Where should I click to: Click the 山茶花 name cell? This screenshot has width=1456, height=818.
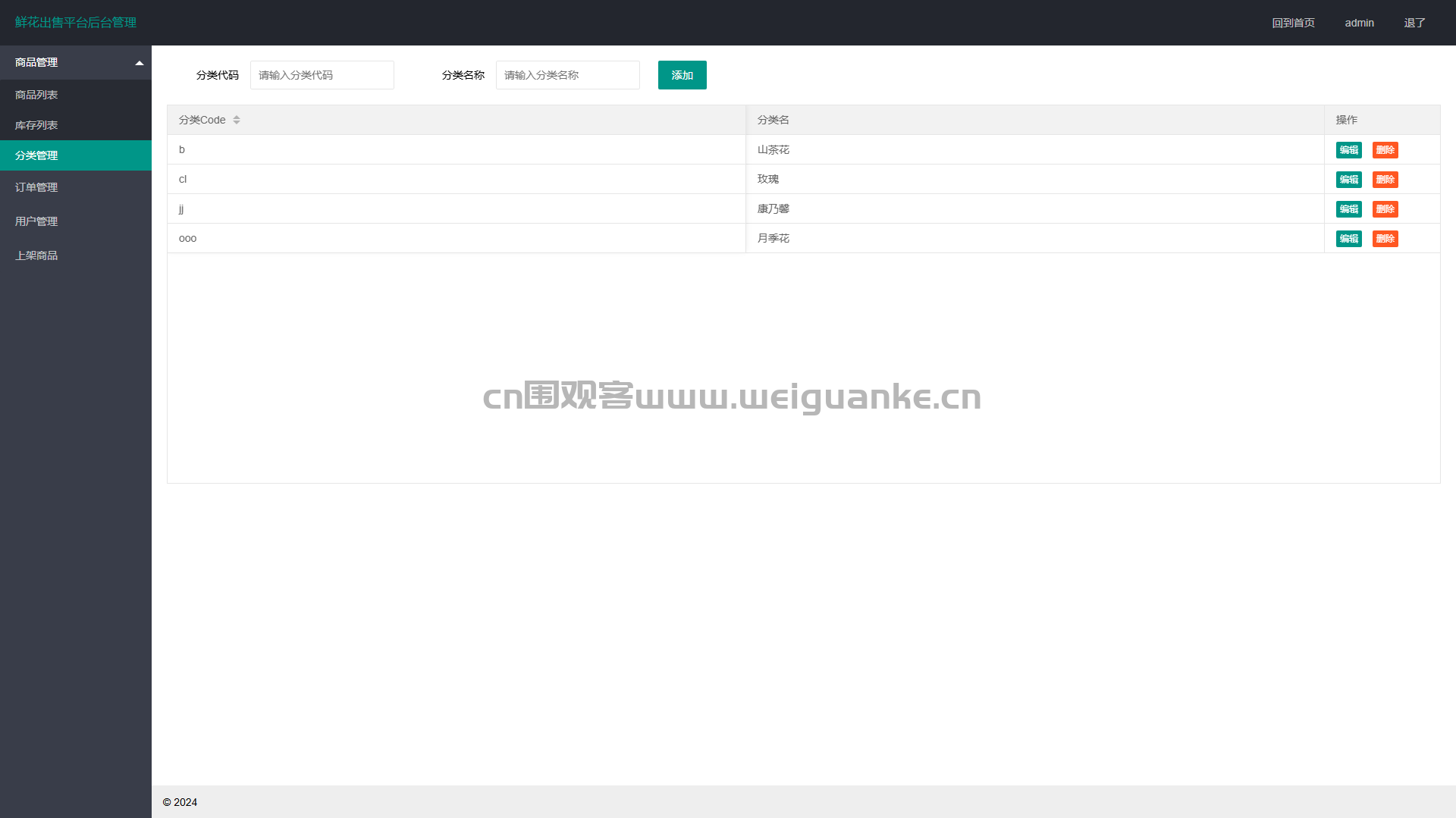(1035, 149)
